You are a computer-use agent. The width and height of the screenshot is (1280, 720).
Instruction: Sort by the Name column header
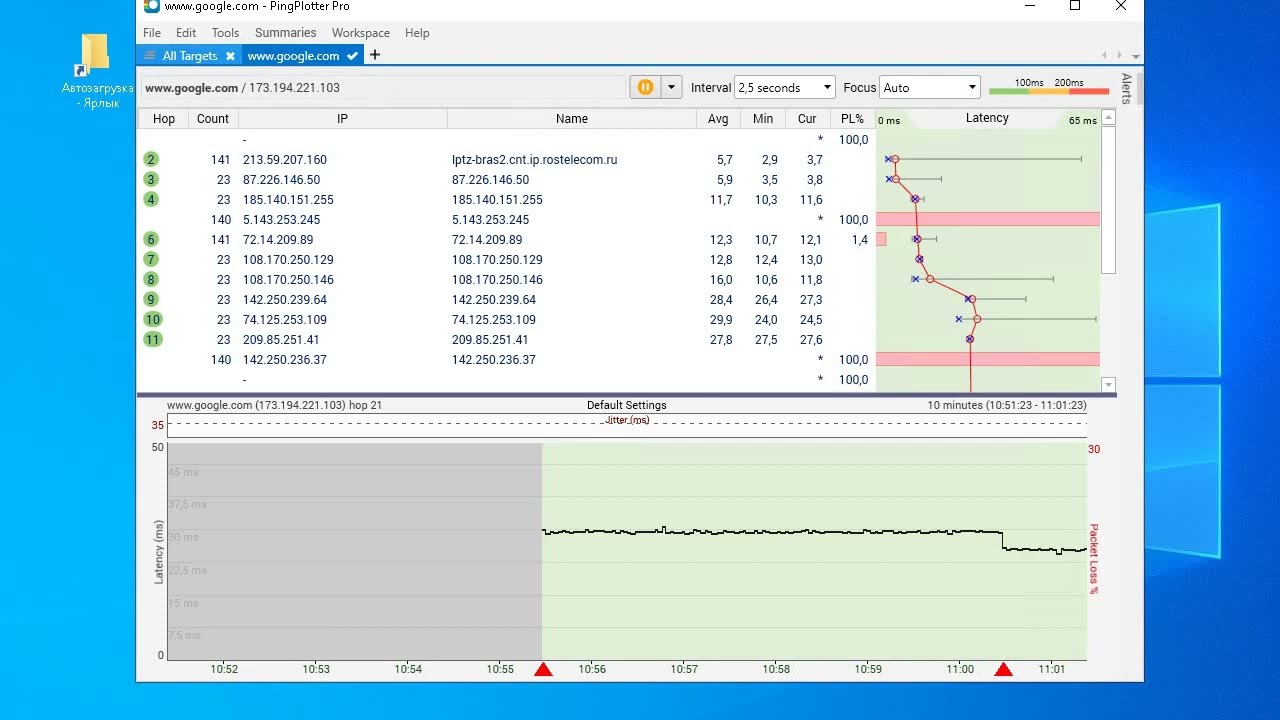pos(572,119)
